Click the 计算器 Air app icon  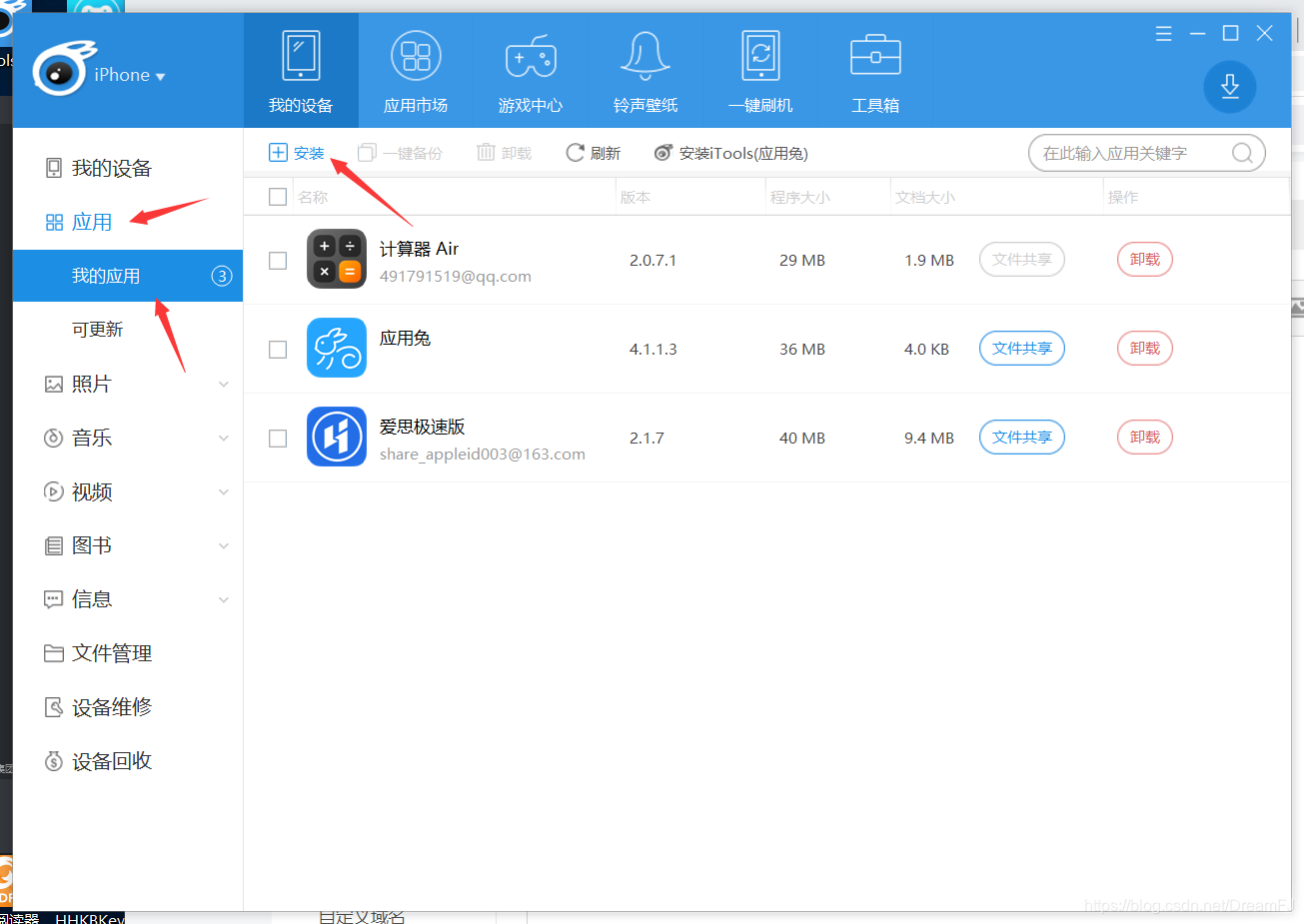337,259
